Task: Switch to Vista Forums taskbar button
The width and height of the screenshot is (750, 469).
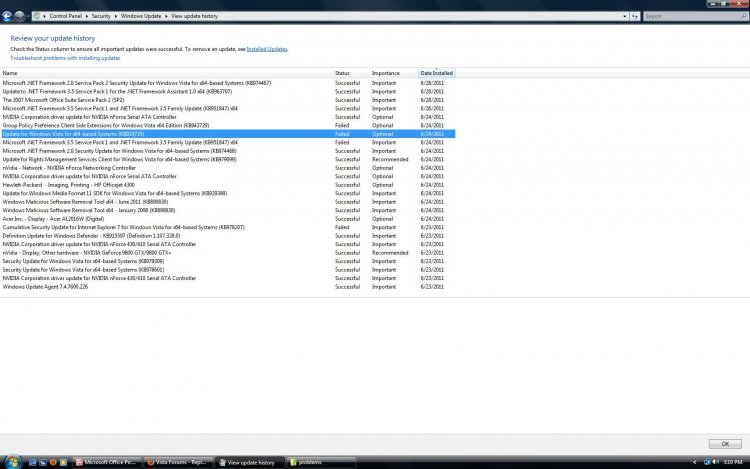Action: coord(178,462)
